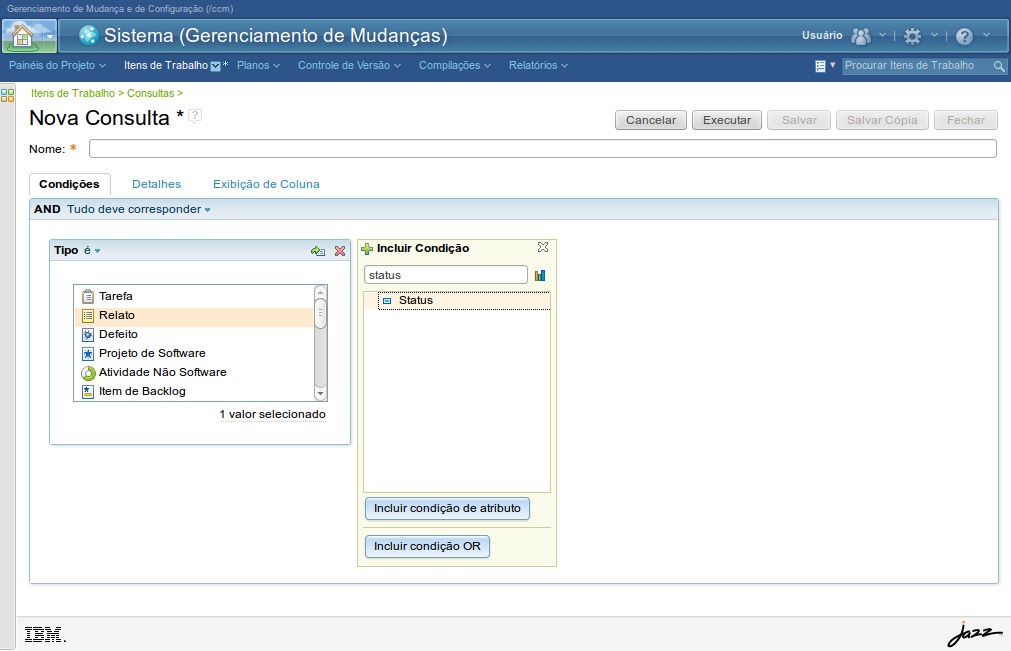The height and width of the screenshot is (651, 1011).
Task: Click the Atividade Não Software icon
Action: [x=88, y=373]
